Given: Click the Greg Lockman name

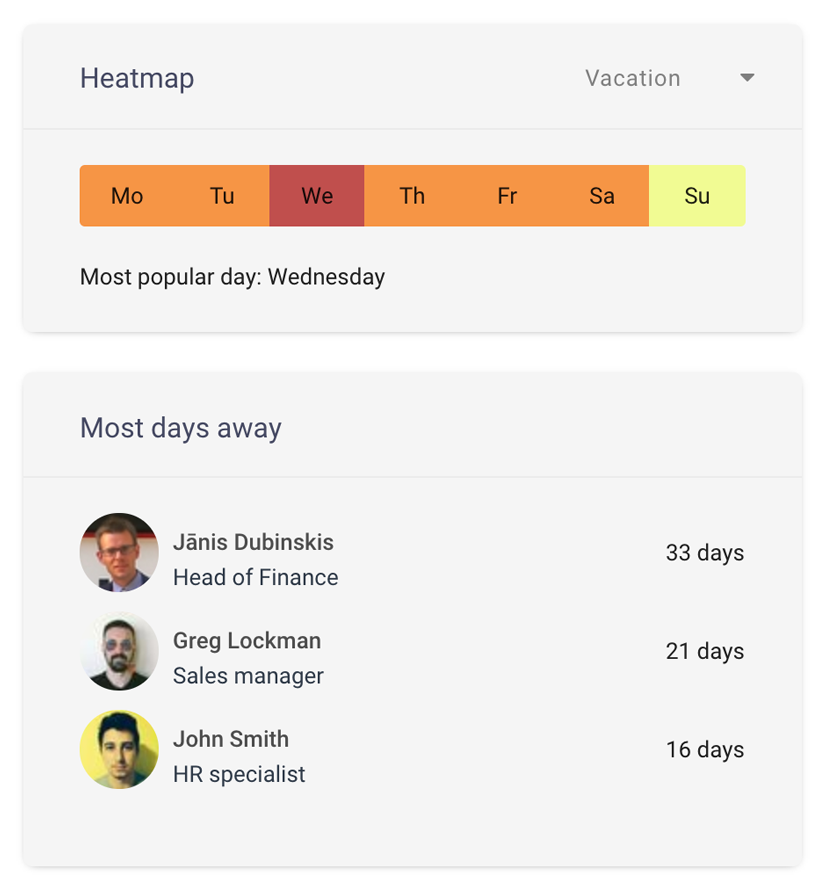Looking at the screenshot, I should (x=246, y=641).
